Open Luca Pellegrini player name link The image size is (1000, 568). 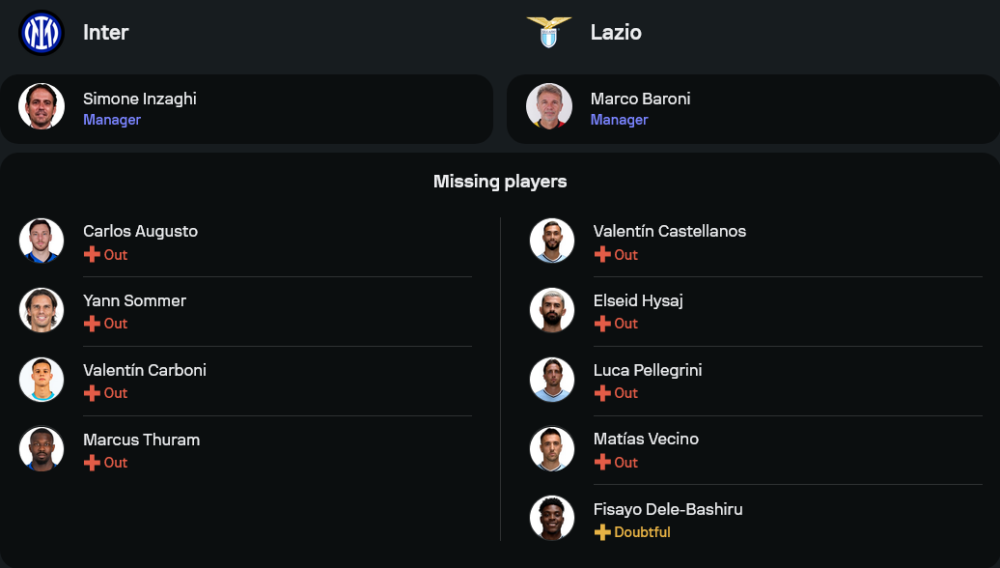point(647,370)
